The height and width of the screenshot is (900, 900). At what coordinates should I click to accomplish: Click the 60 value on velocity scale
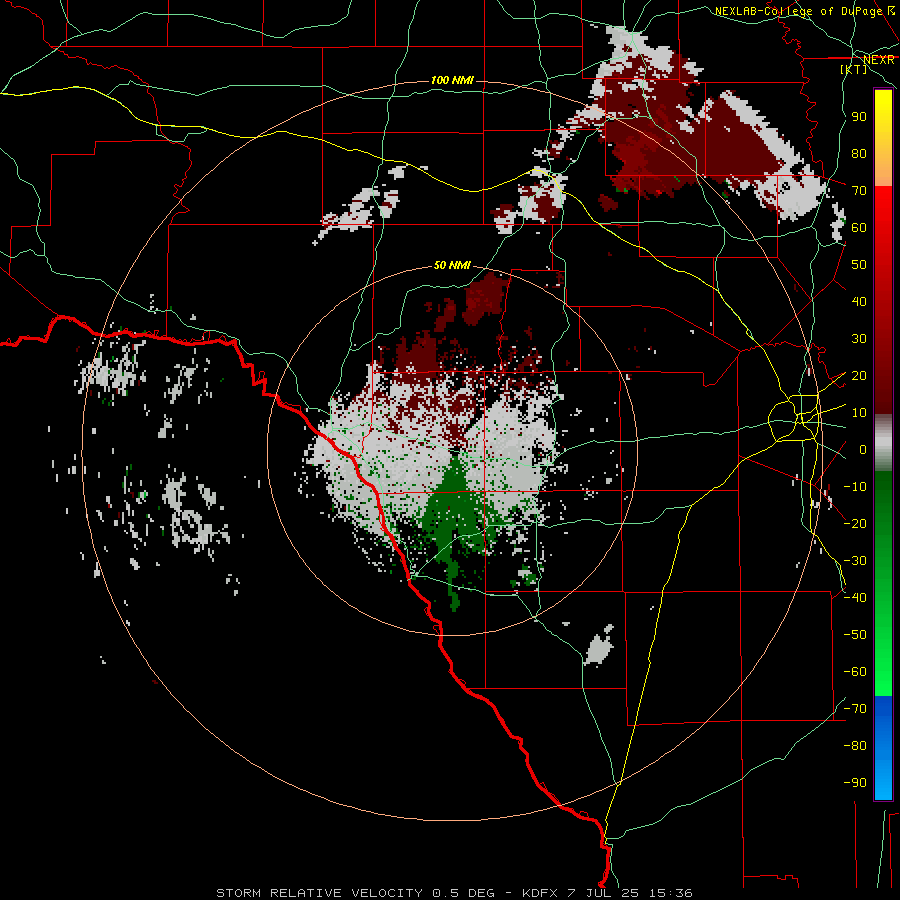click(x=859, y=228)
